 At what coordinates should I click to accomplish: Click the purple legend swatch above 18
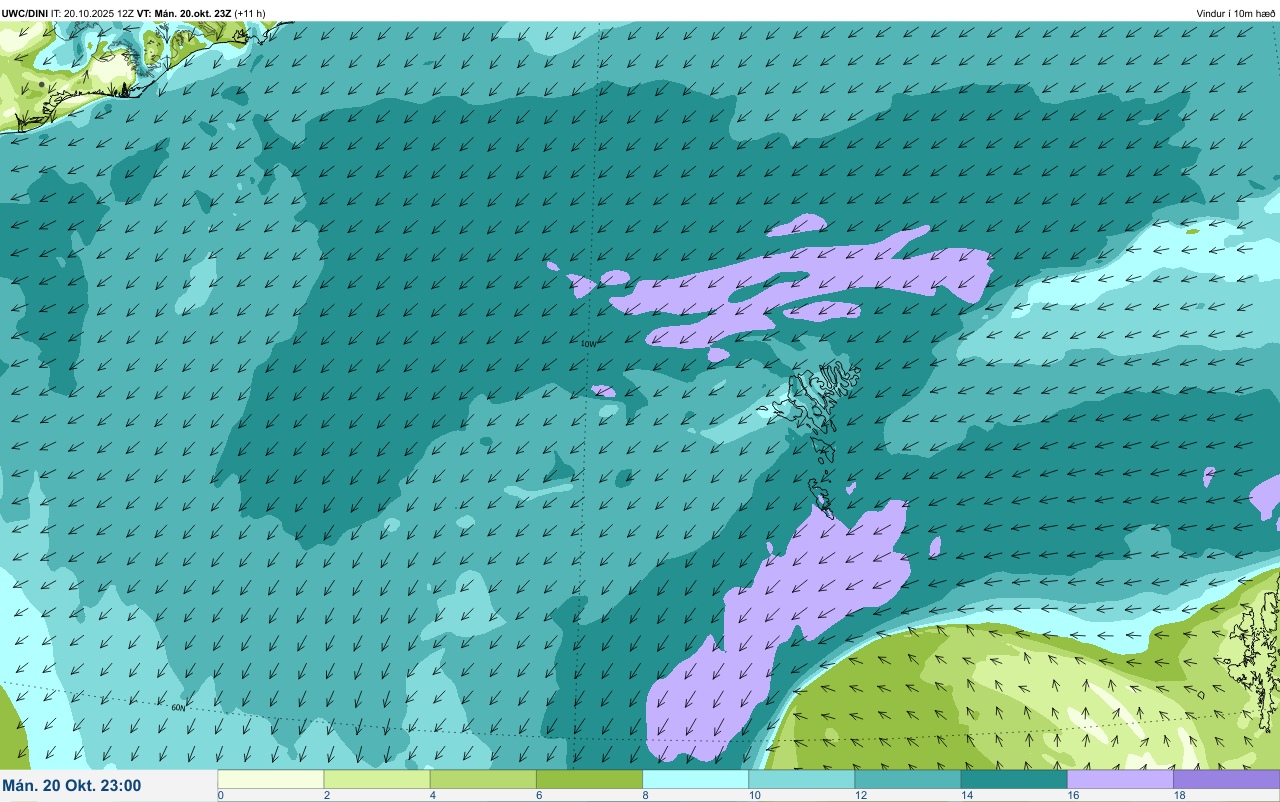(x=1226, y=779)
